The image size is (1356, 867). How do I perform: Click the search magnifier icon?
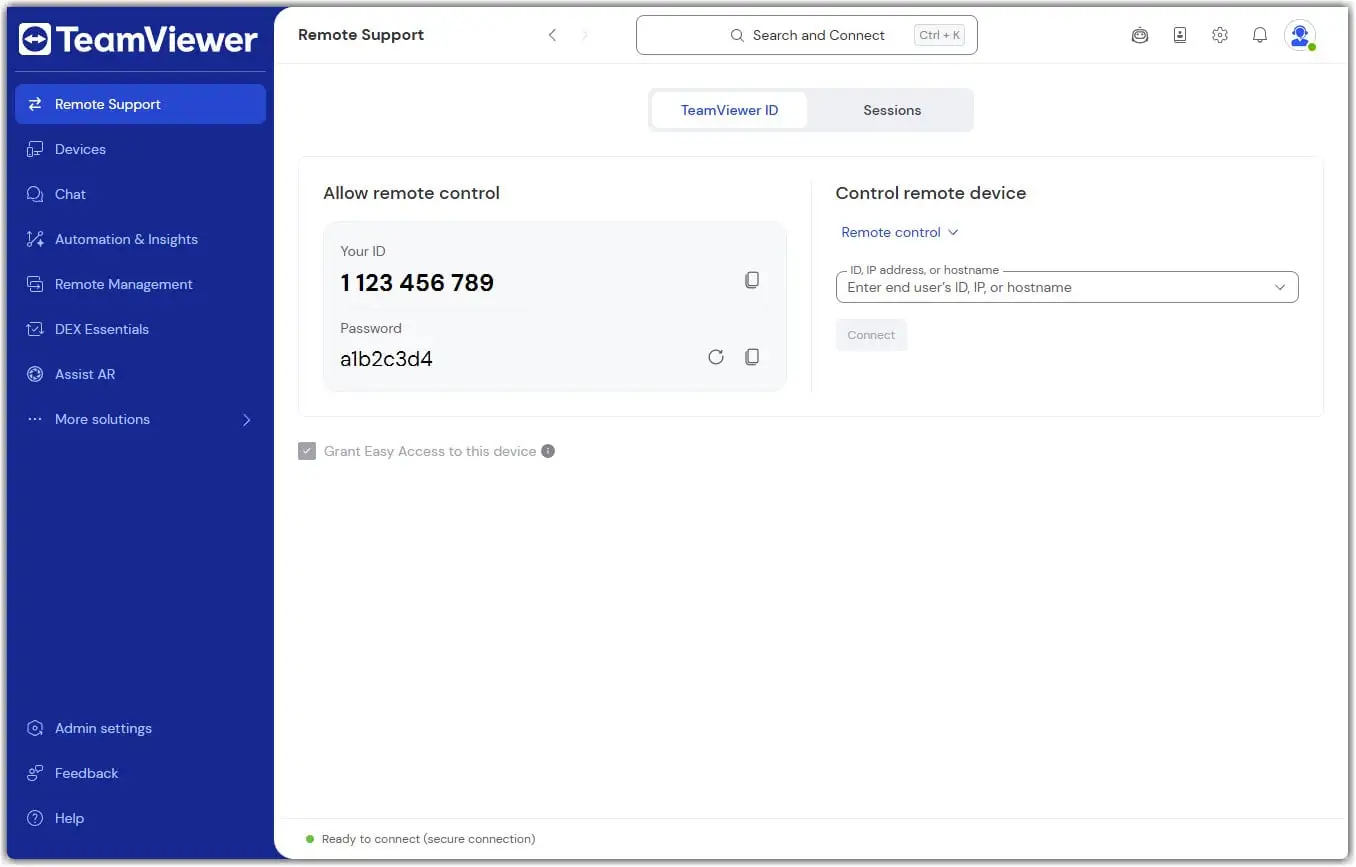pyautogui.click(x=737, y=35)
